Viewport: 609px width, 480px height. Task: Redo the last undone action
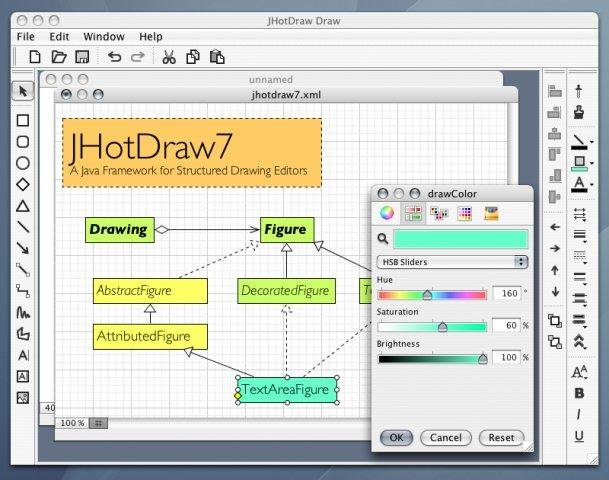coord(137,57)
